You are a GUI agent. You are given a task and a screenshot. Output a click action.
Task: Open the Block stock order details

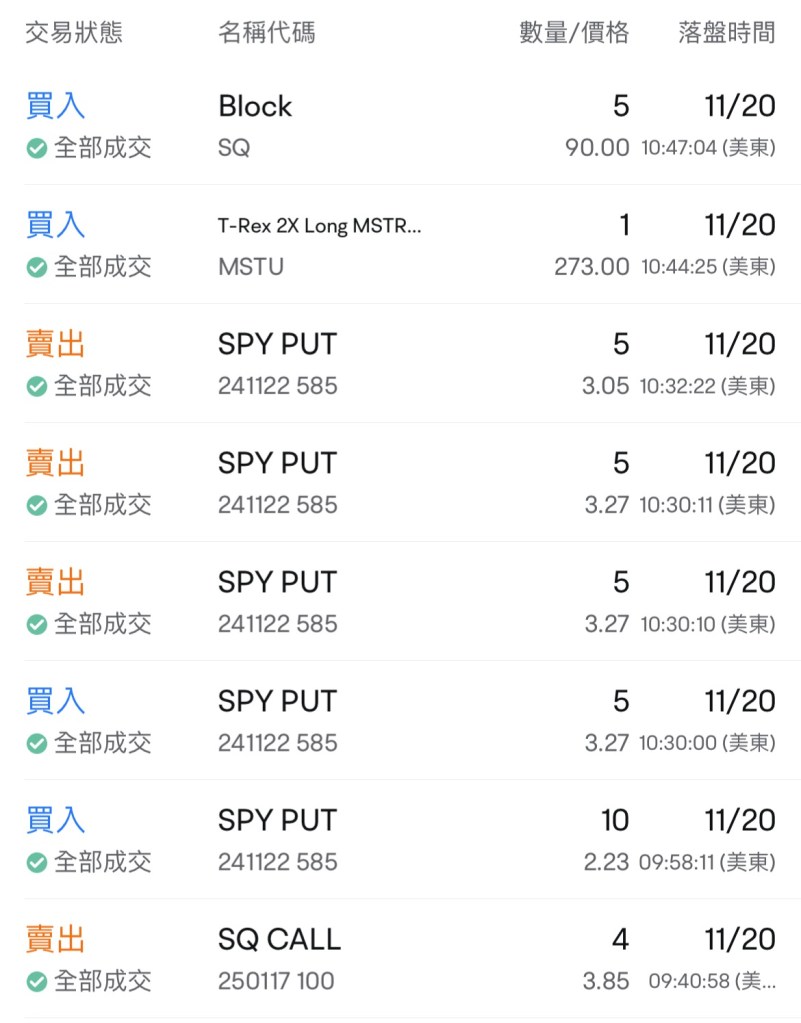pyautogui.click(x=255, y=107)
